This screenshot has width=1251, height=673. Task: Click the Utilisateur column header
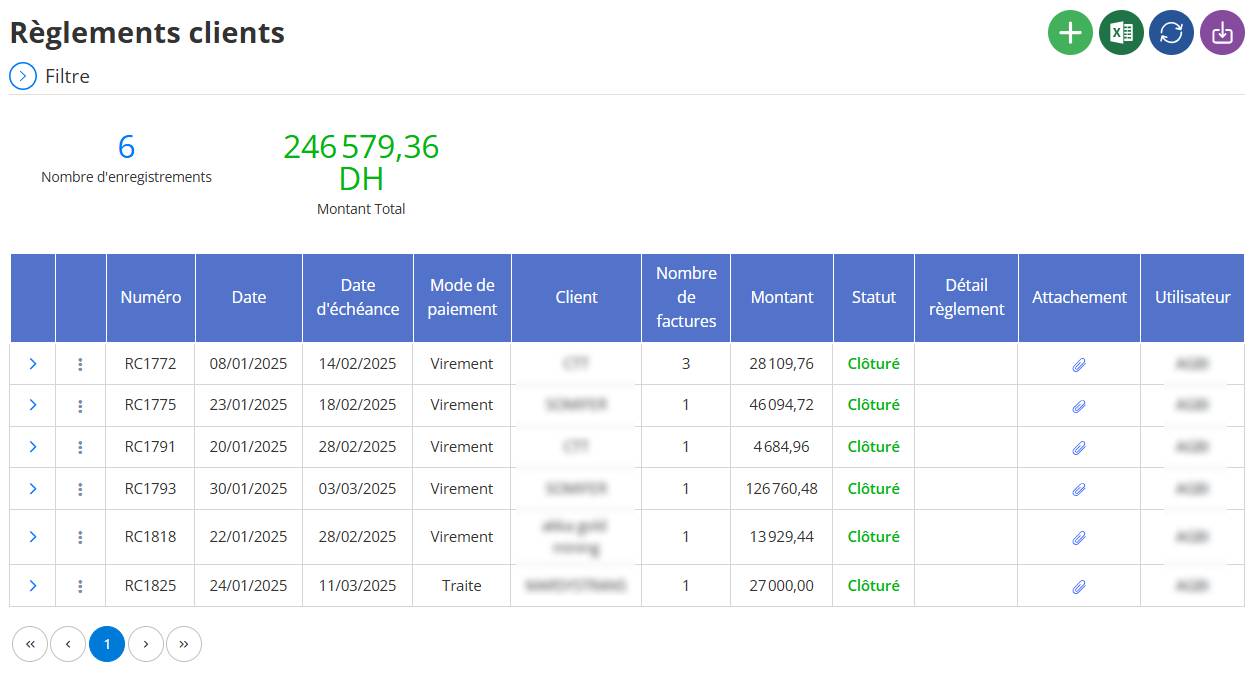coord(1193,297)
